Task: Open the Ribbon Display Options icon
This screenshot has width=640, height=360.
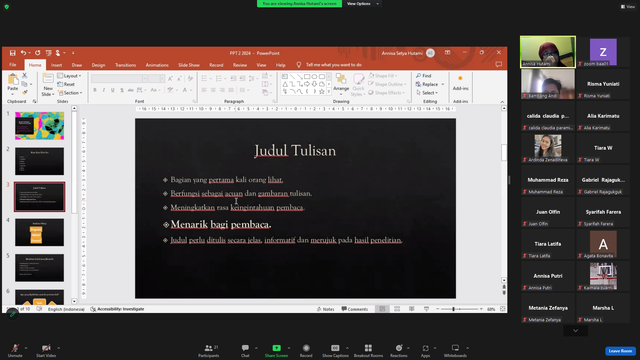Action: (x=448, y=53)
